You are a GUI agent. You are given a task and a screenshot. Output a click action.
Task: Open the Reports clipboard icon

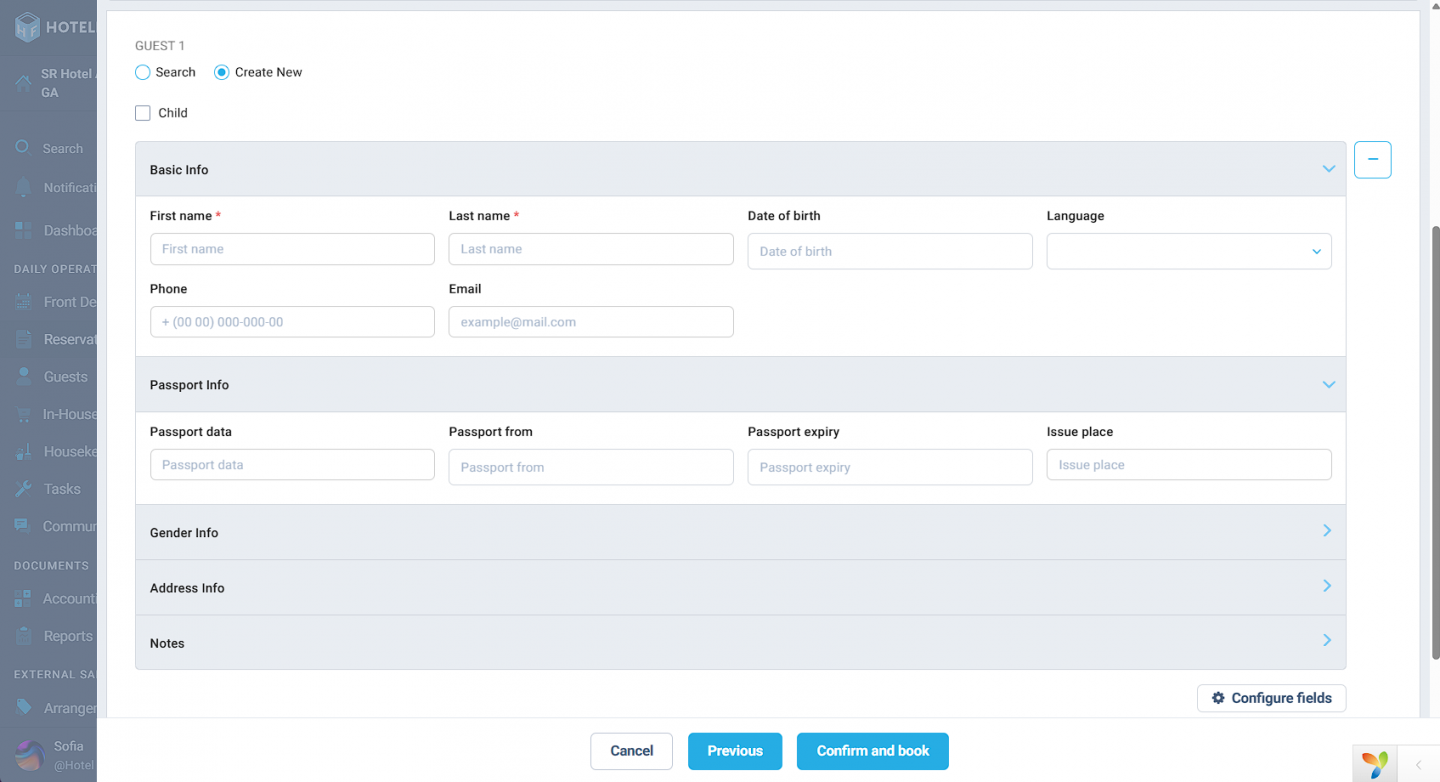[23, 636]
